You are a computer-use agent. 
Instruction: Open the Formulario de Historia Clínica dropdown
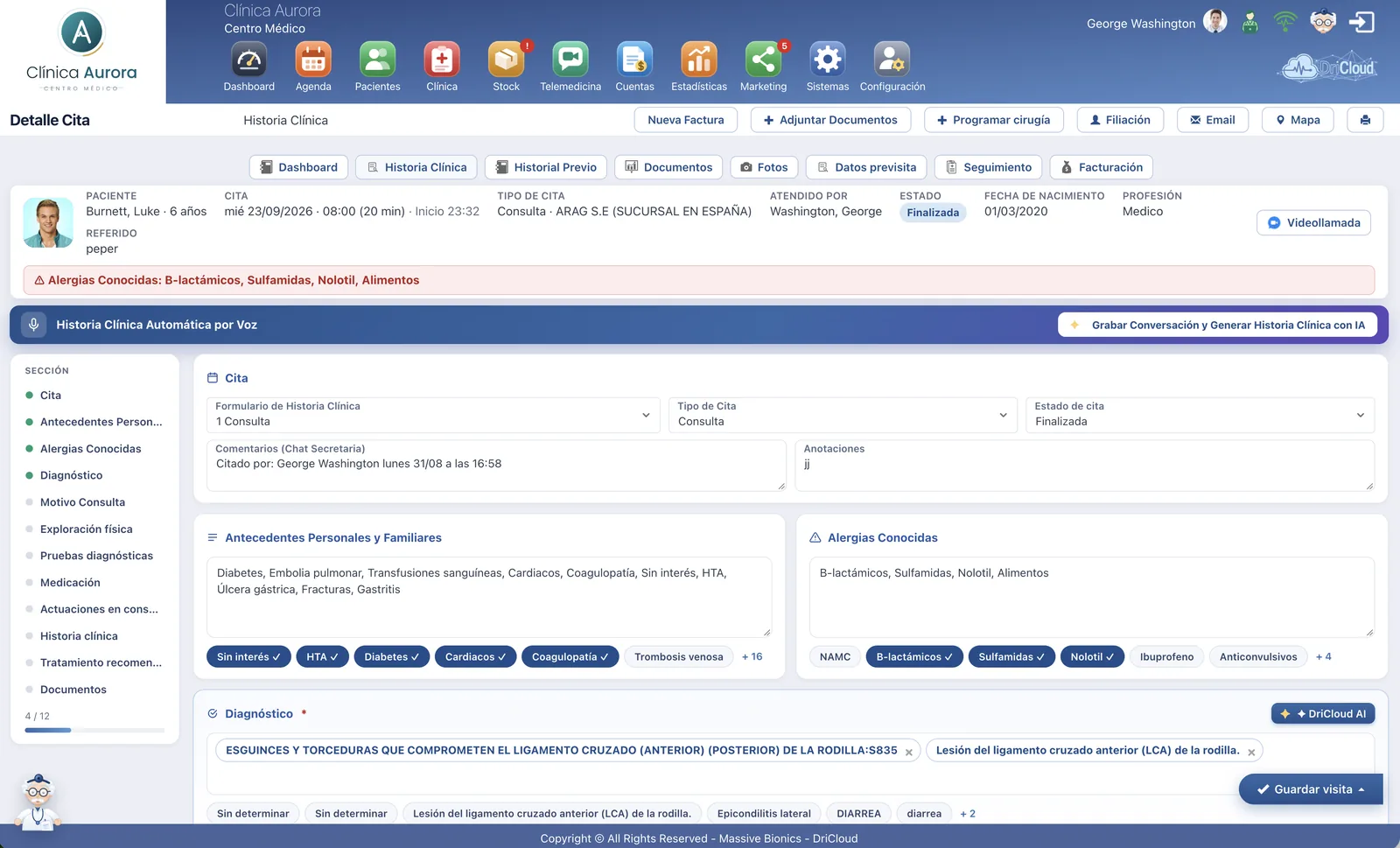433,415
